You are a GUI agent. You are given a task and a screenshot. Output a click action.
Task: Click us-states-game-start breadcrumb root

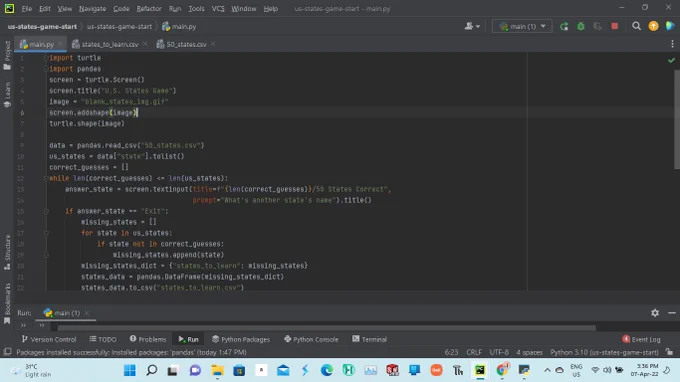point(42,26)
